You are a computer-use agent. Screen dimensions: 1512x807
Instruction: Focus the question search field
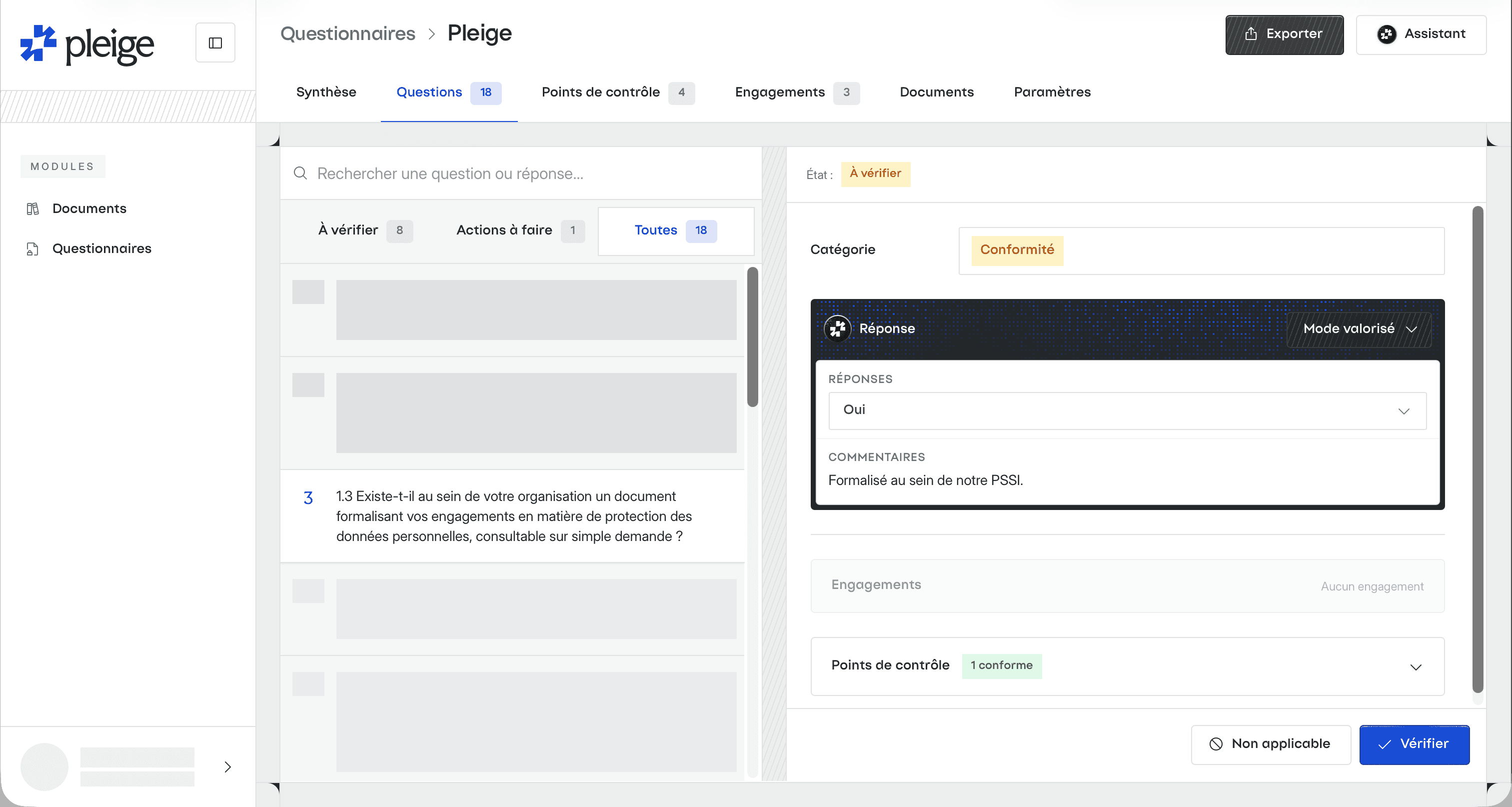tap(521, 173)
